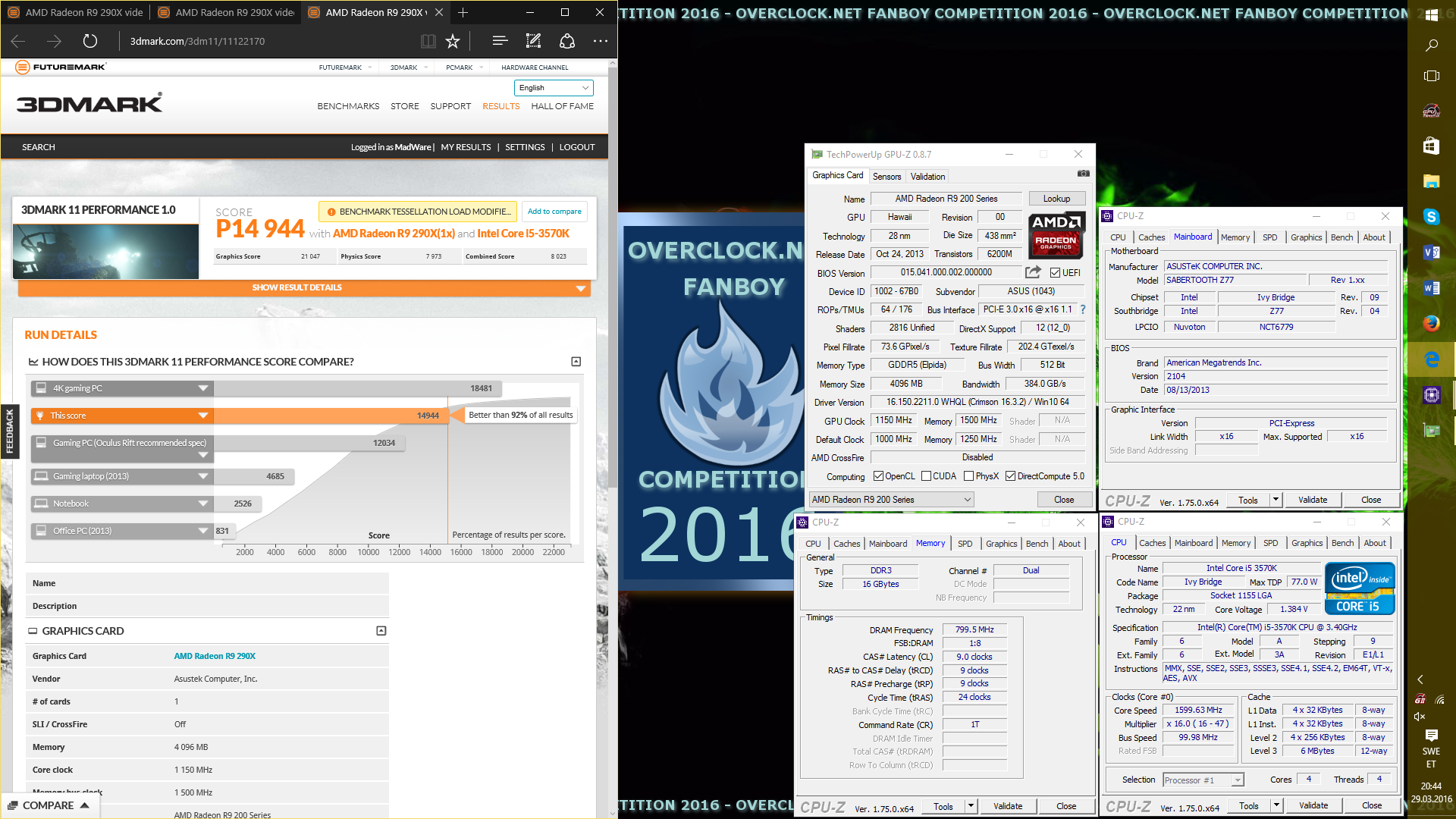
Task: Open File Explorer from the taskbar
Action: 1431,181
